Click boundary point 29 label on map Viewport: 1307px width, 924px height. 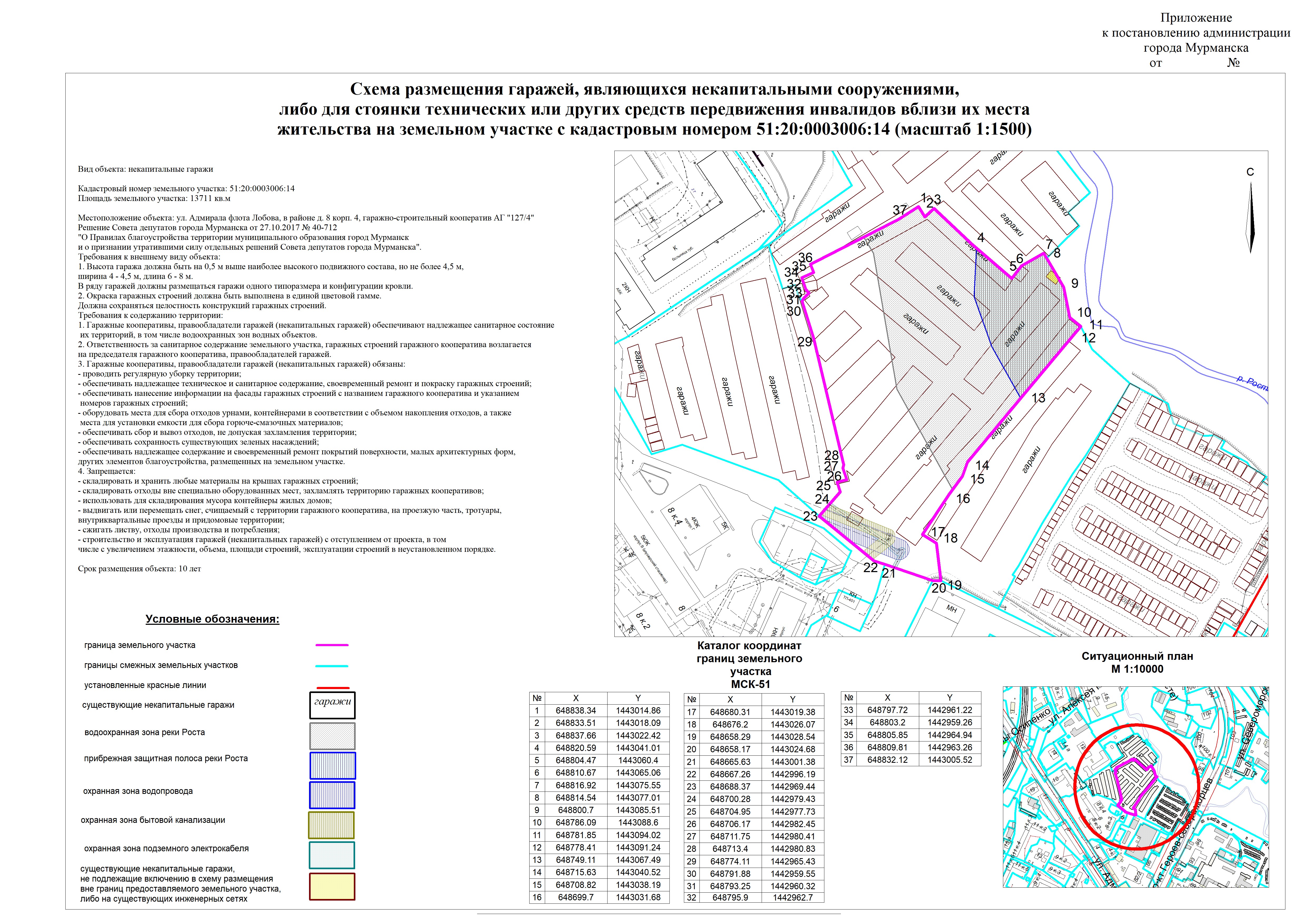coord(804,342)
